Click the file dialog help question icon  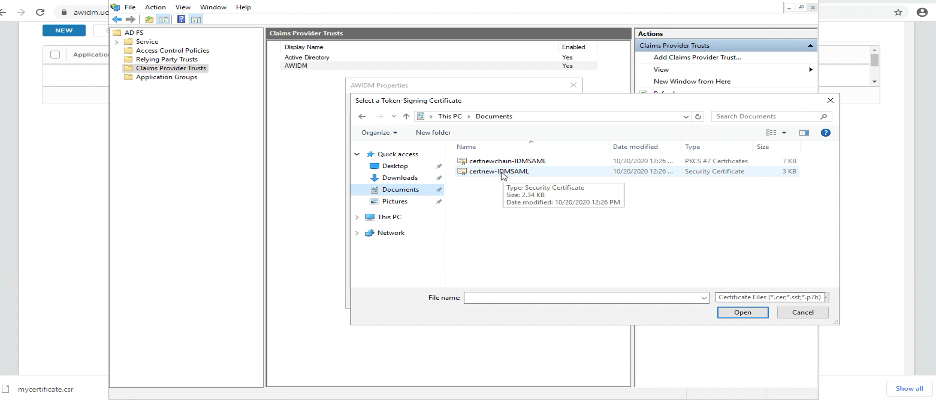tap(826, 132)
